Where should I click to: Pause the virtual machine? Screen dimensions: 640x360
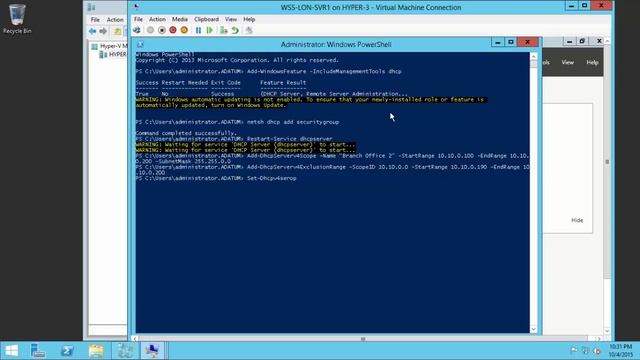[x=198, y=30]
